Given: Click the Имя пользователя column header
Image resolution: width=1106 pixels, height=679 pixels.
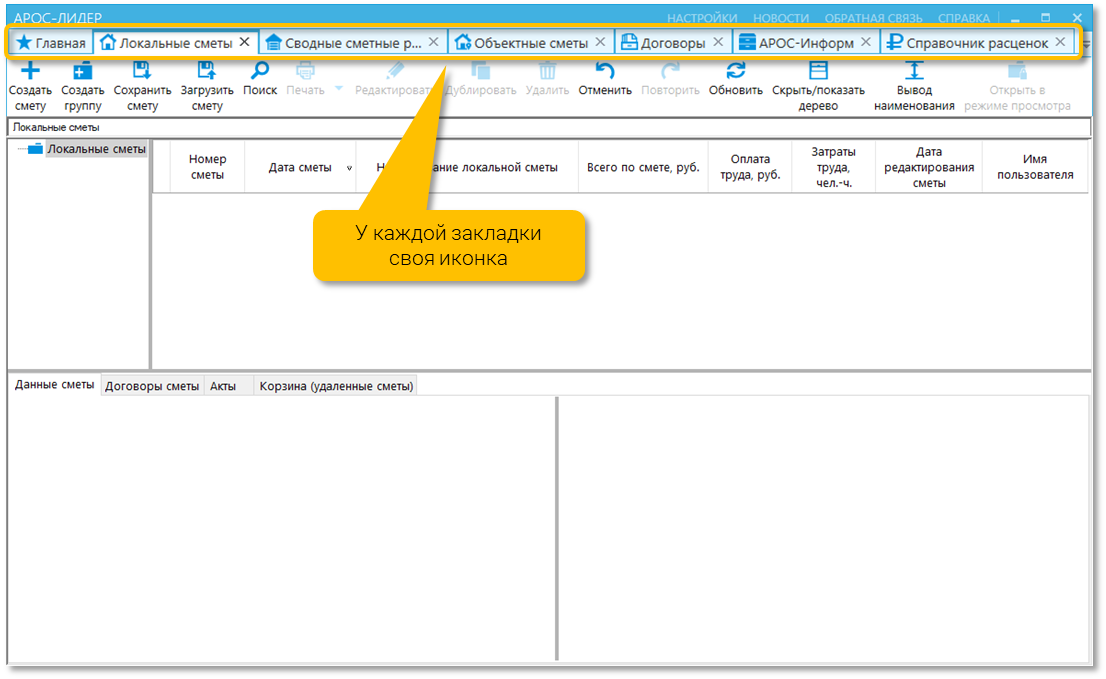Looking at the screenshot, I should pyautogui.click(x=1035, y=167).
